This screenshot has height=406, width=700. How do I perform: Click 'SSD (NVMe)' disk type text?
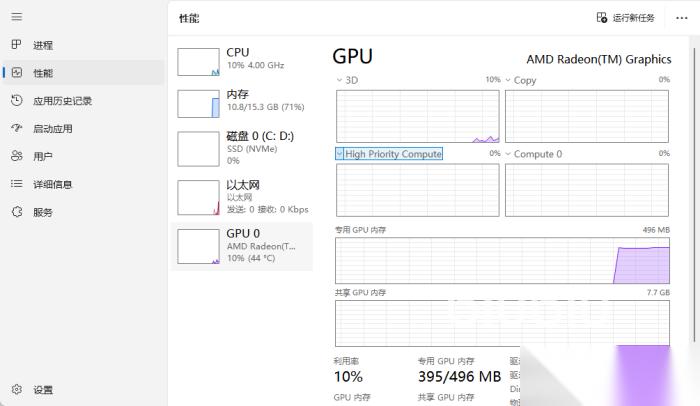tap(252, 149)
